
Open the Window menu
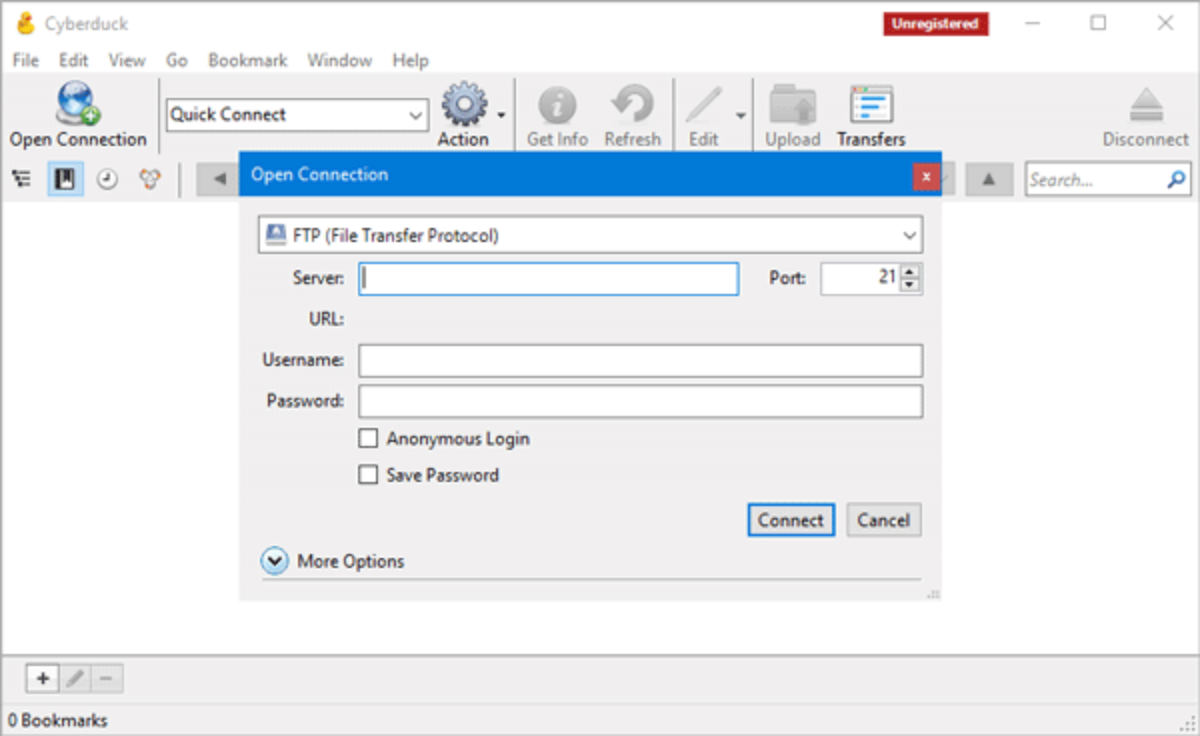pyautogui.click(x=339, y=60)
